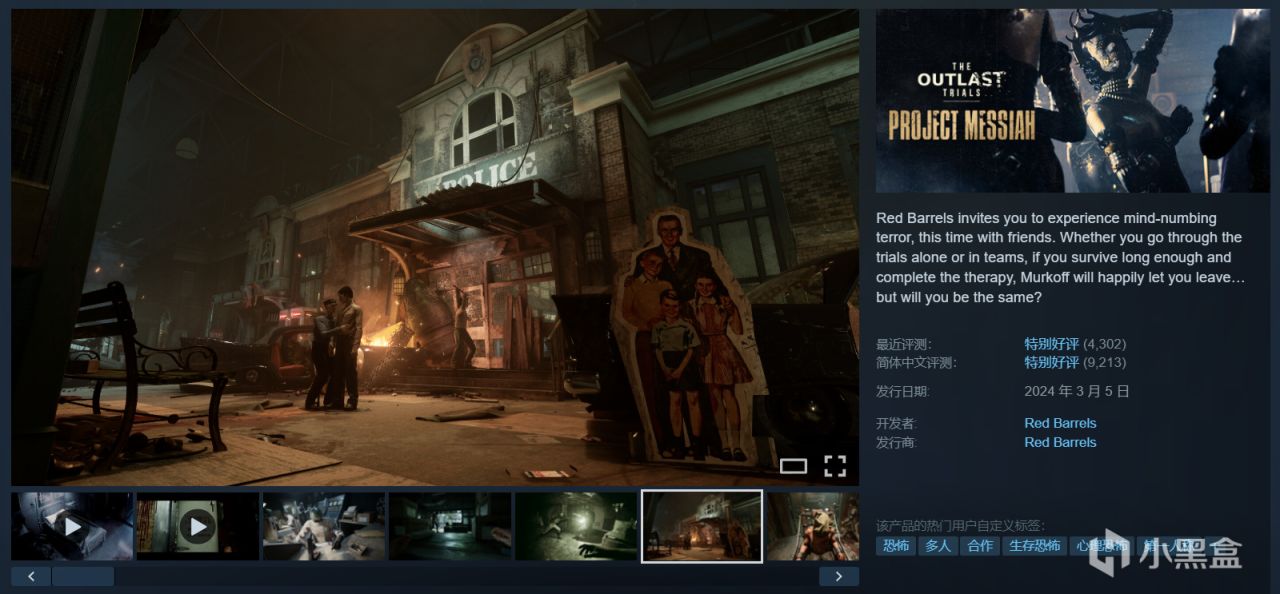
Task: Select the 多人 tag
Action: pos(938,545)
